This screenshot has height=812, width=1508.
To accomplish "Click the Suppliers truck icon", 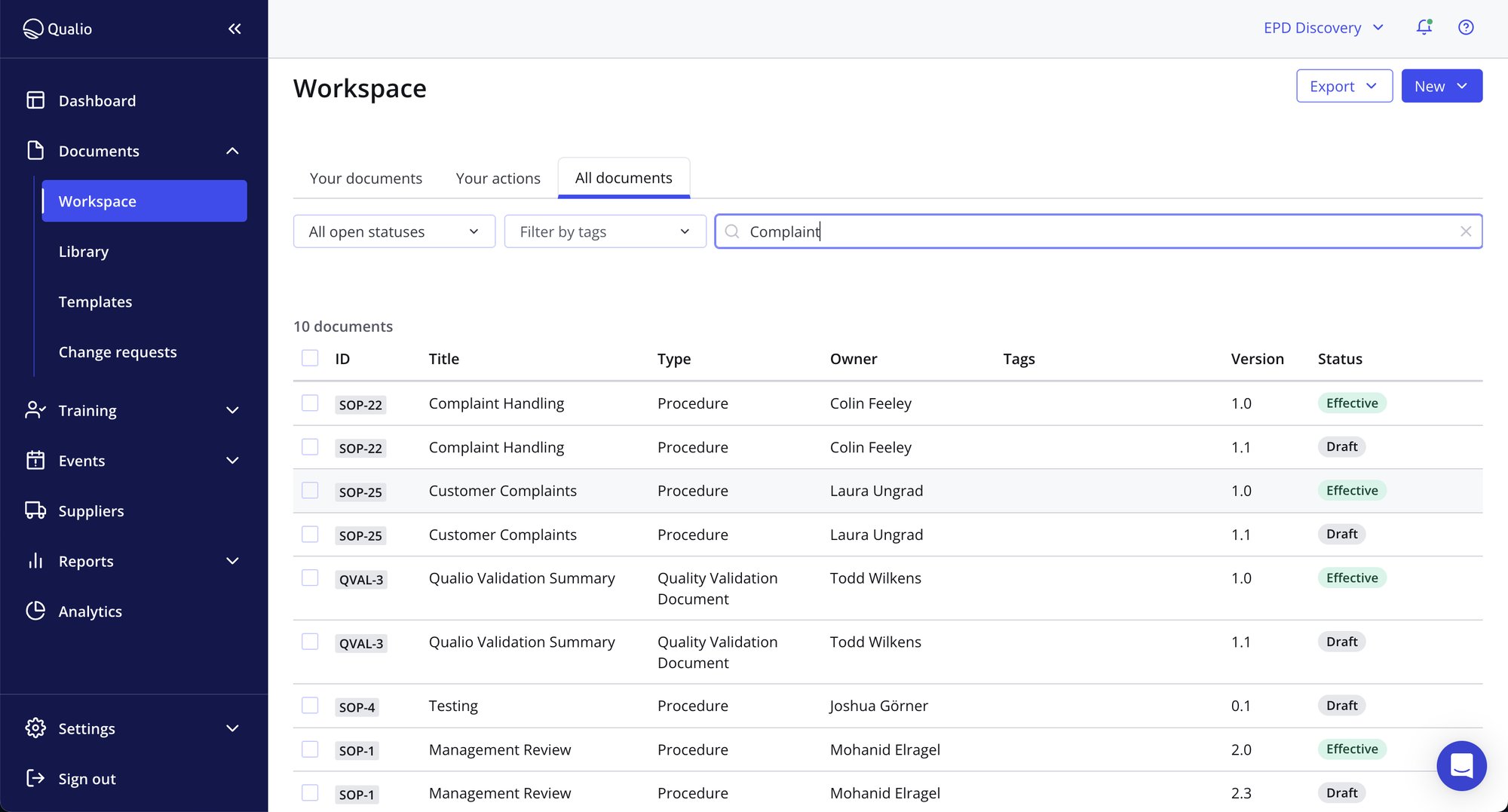I will [x=35, y=510].
